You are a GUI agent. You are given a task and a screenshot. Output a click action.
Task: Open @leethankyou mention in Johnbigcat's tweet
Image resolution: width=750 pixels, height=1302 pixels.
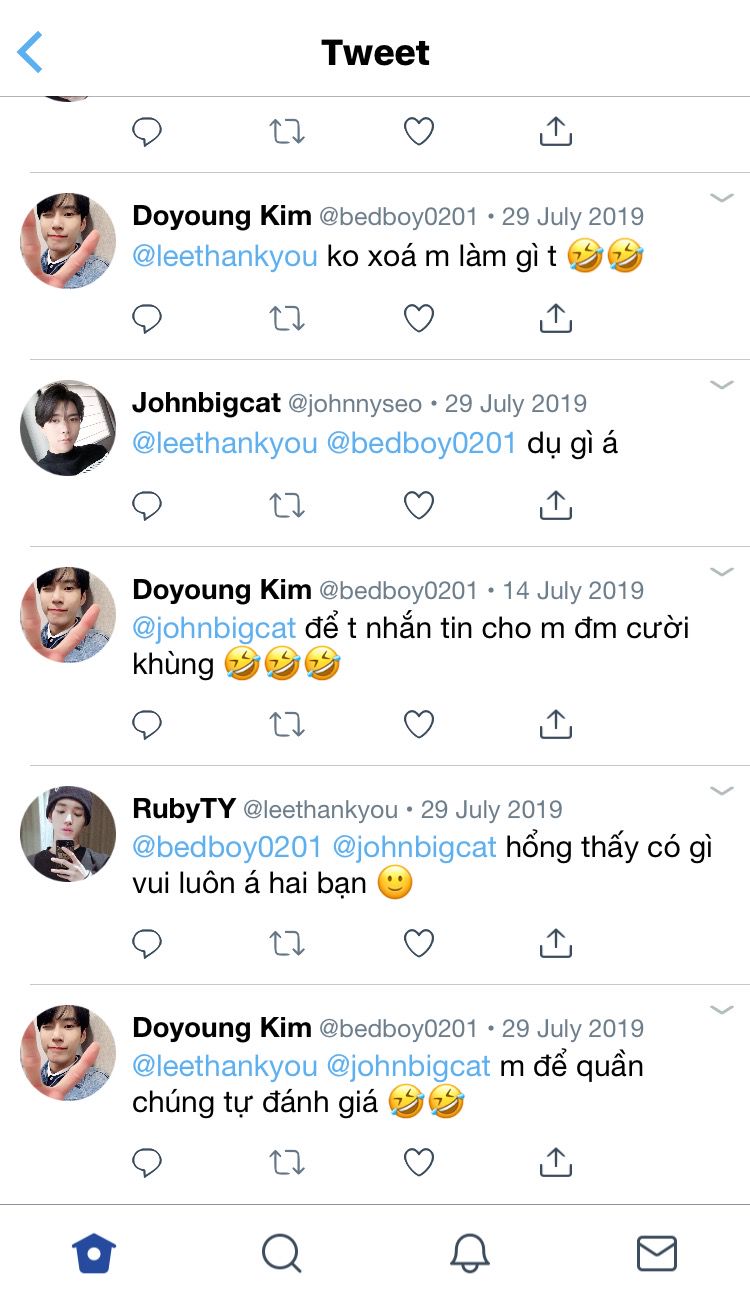(x=224, y=443)
